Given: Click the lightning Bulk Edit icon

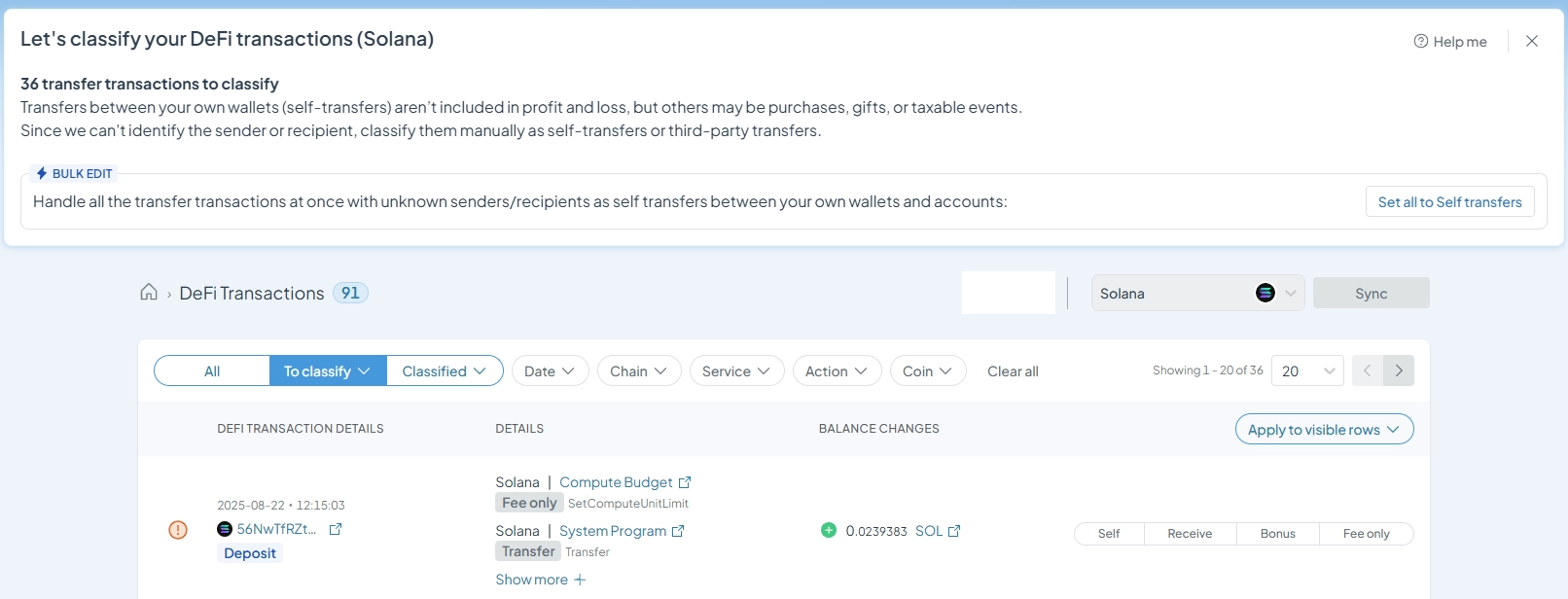Looking at the screenshot, I should [42, 173].
